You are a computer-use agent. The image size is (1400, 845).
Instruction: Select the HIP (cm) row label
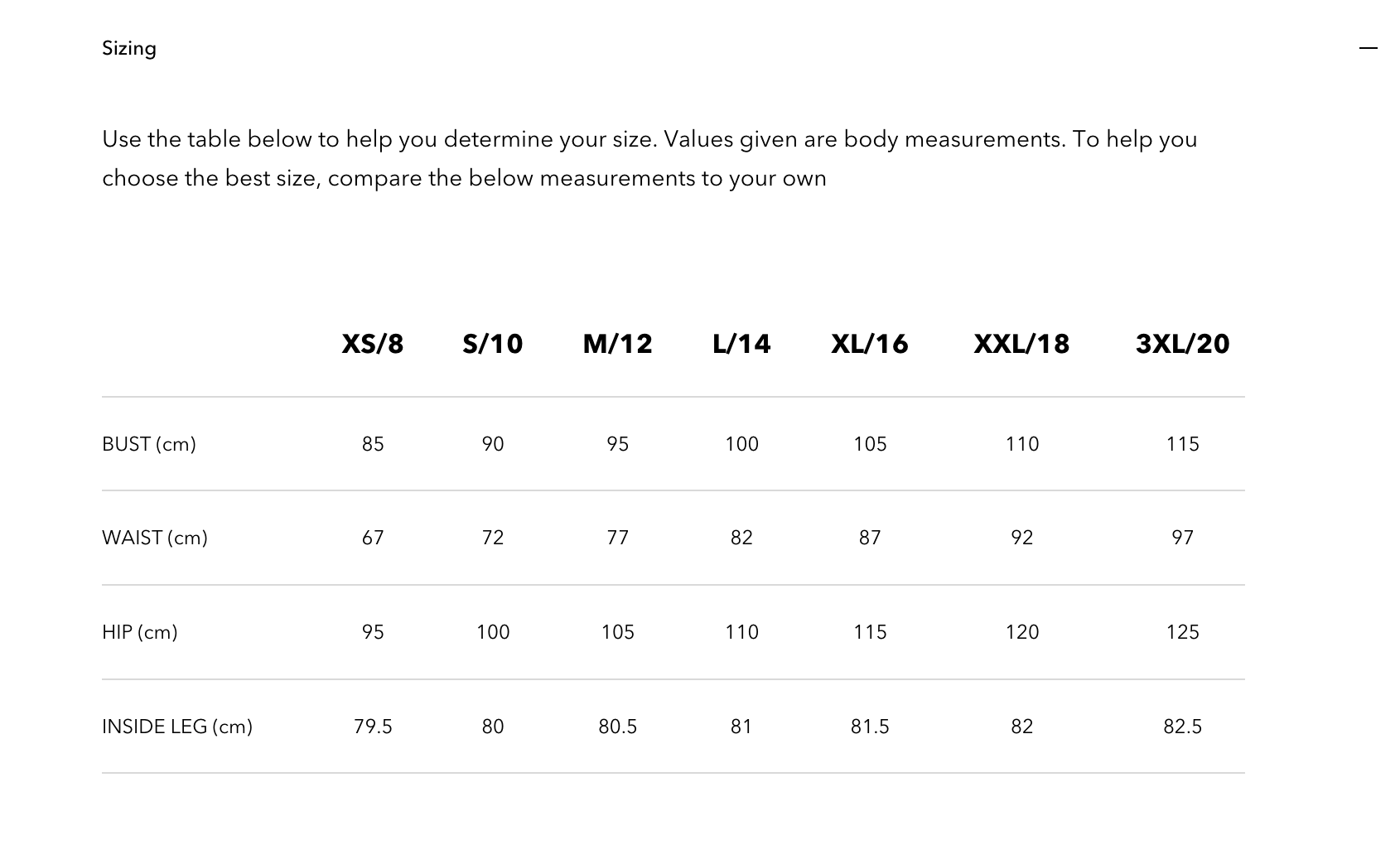(x=140, y=632)
